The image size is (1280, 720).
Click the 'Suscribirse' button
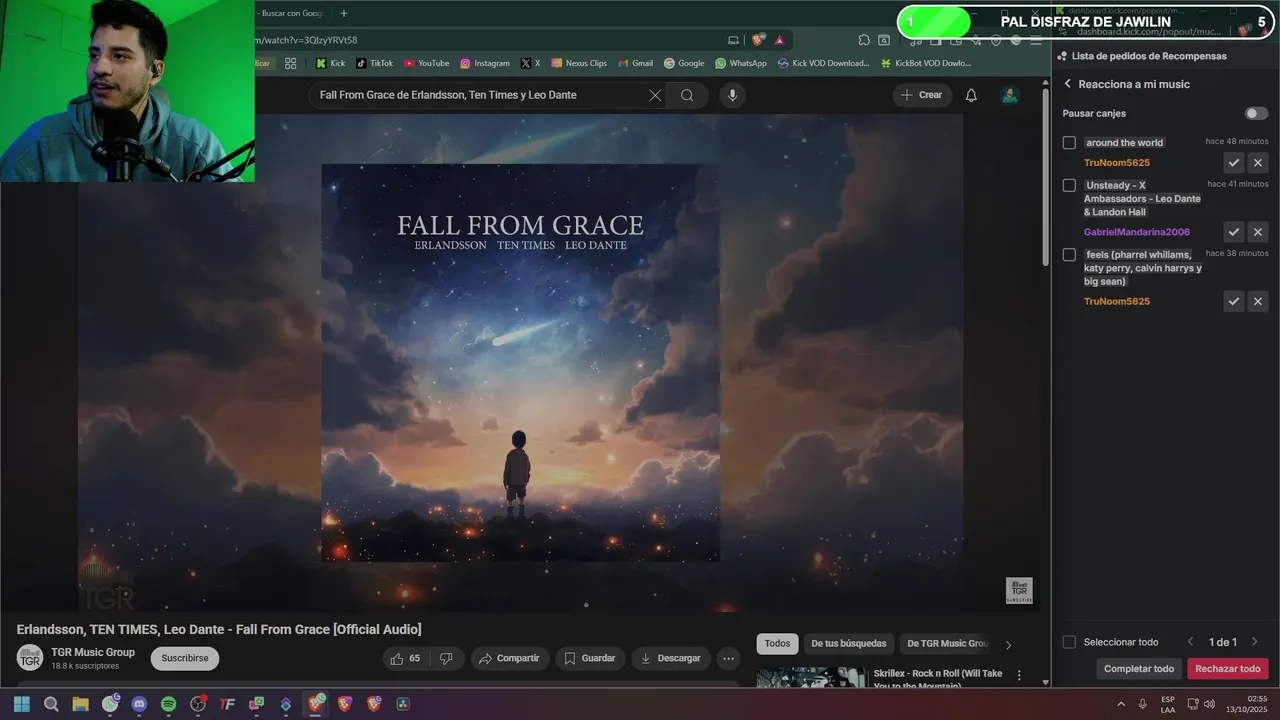(x=185, y=658)
